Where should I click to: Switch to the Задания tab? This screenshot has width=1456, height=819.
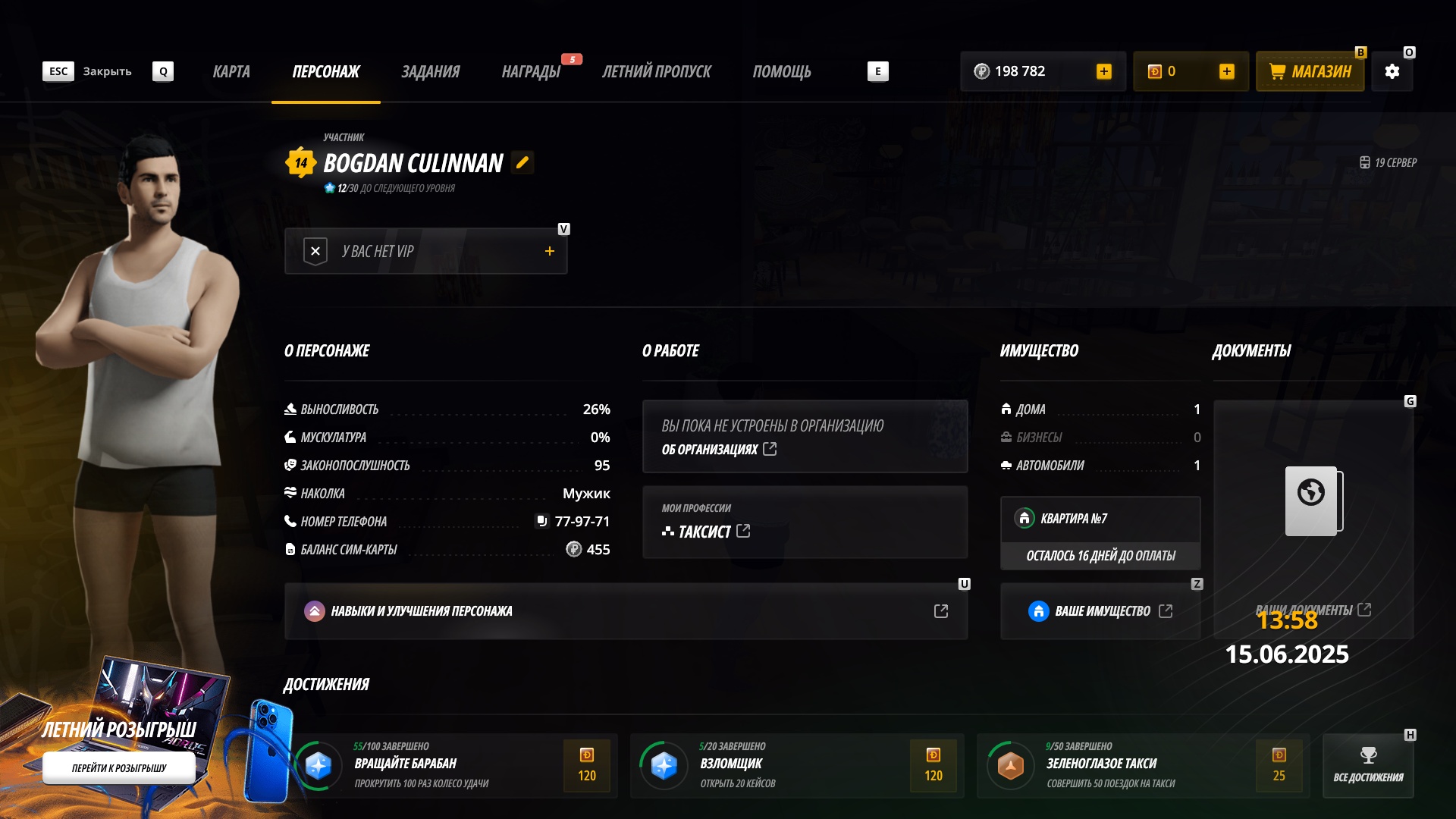[430, 71]
